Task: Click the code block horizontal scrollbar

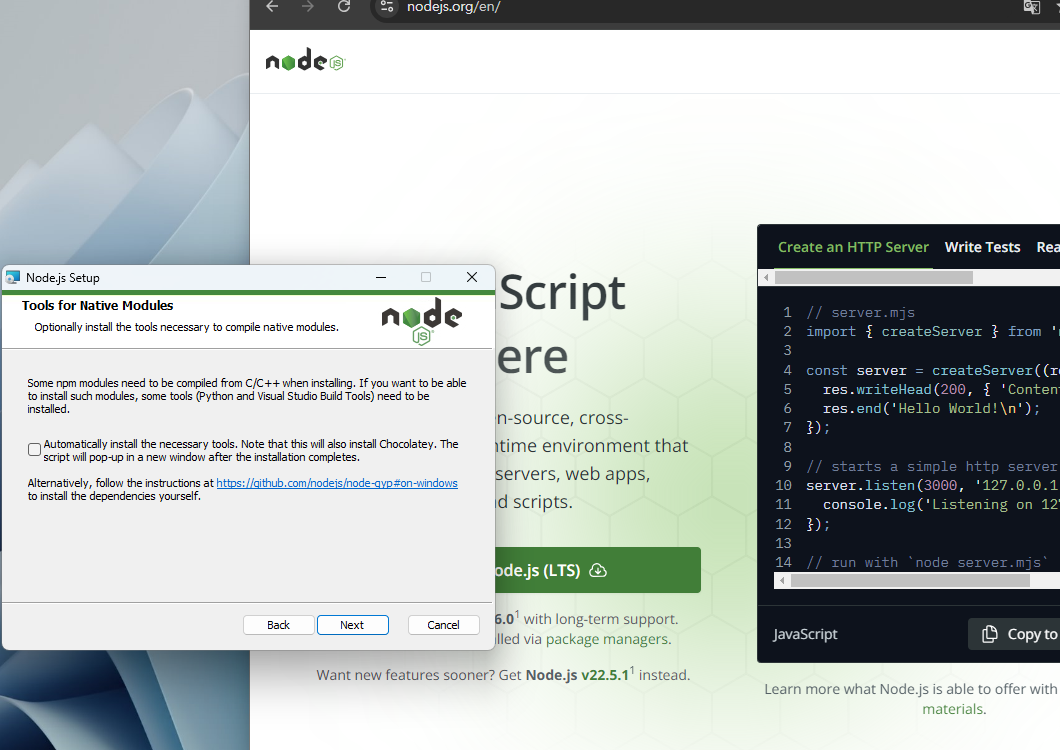Action: point(910,580)
